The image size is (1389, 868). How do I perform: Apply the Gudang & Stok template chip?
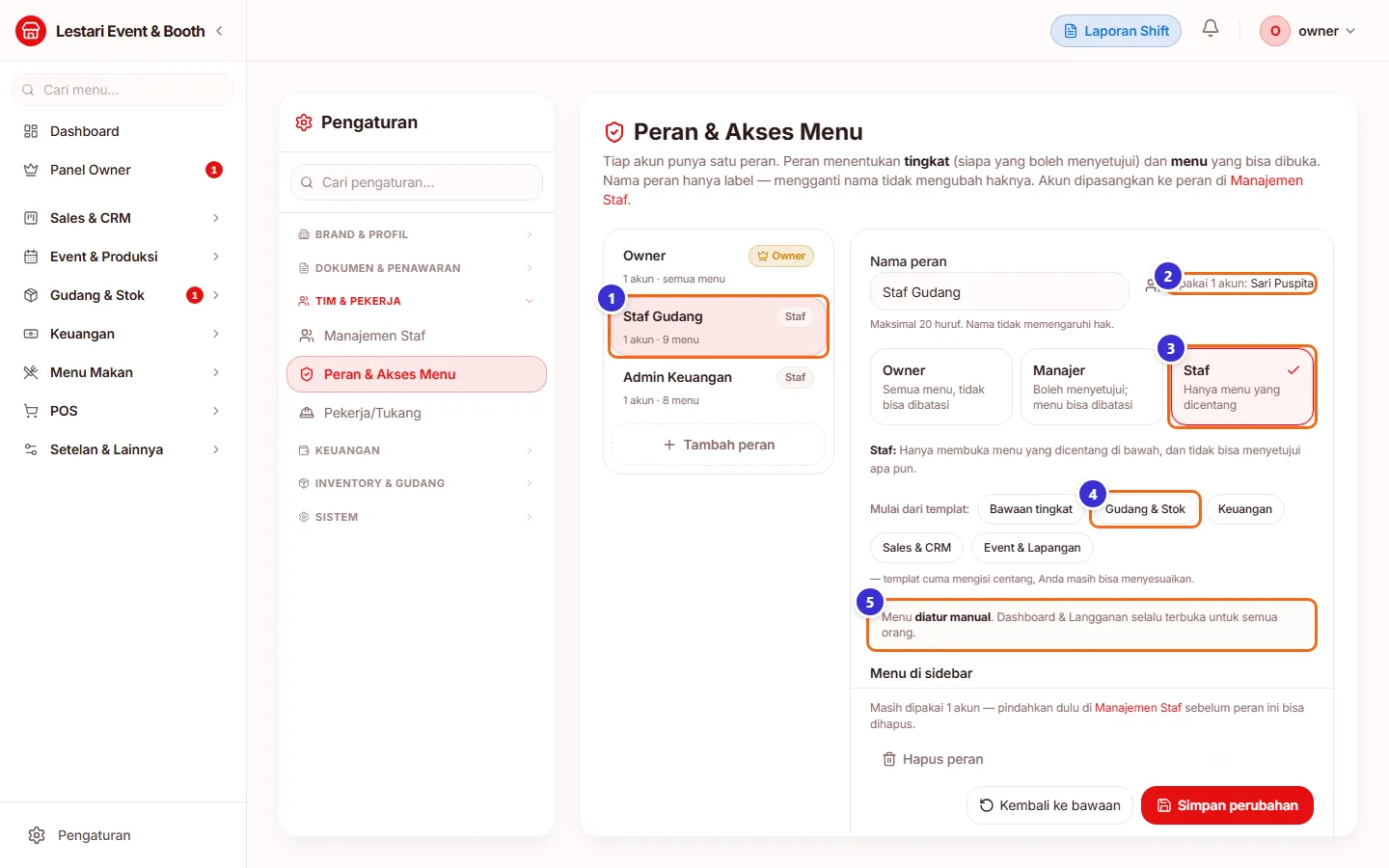1145,509
